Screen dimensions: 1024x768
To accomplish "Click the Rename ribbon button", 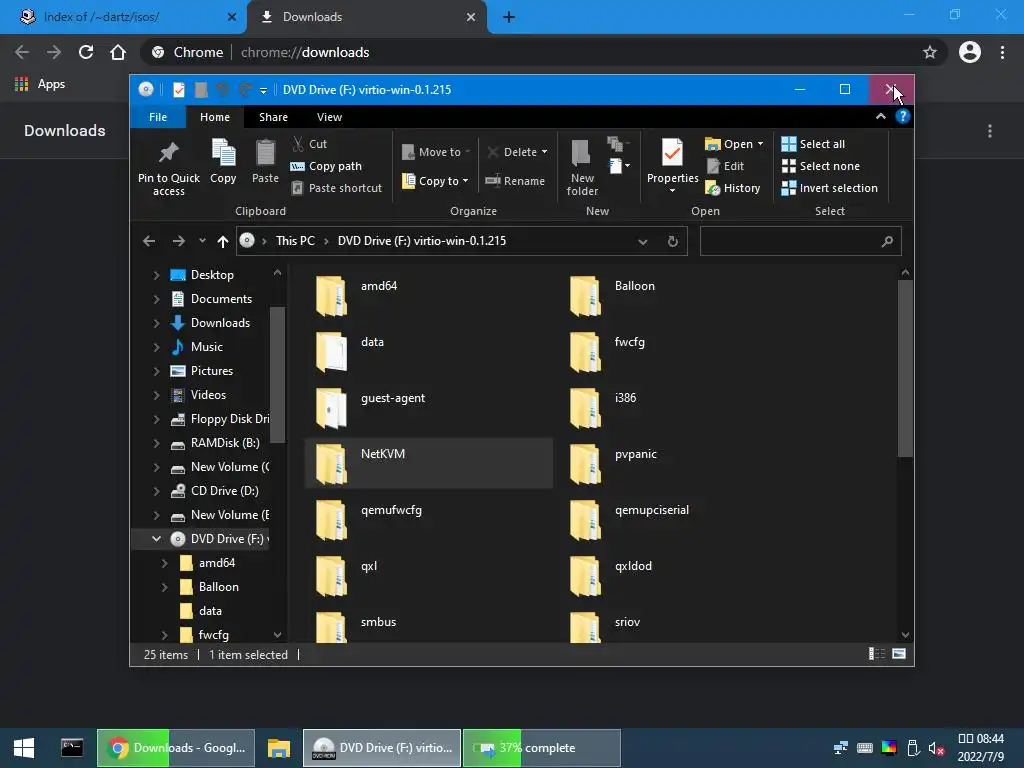I will pyautogui.click(x=515, y=181).
